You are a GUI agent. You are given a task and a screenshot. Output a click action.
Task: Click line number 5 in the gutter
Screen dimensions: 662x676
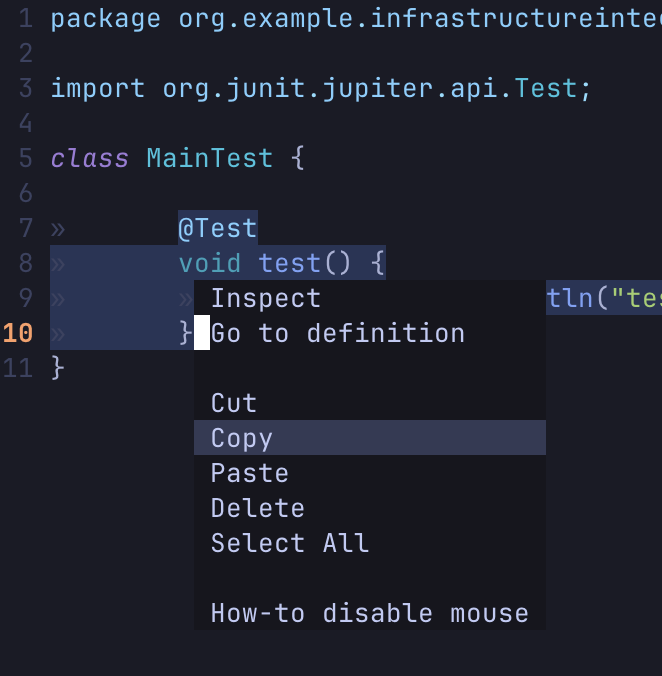[25, 158]
